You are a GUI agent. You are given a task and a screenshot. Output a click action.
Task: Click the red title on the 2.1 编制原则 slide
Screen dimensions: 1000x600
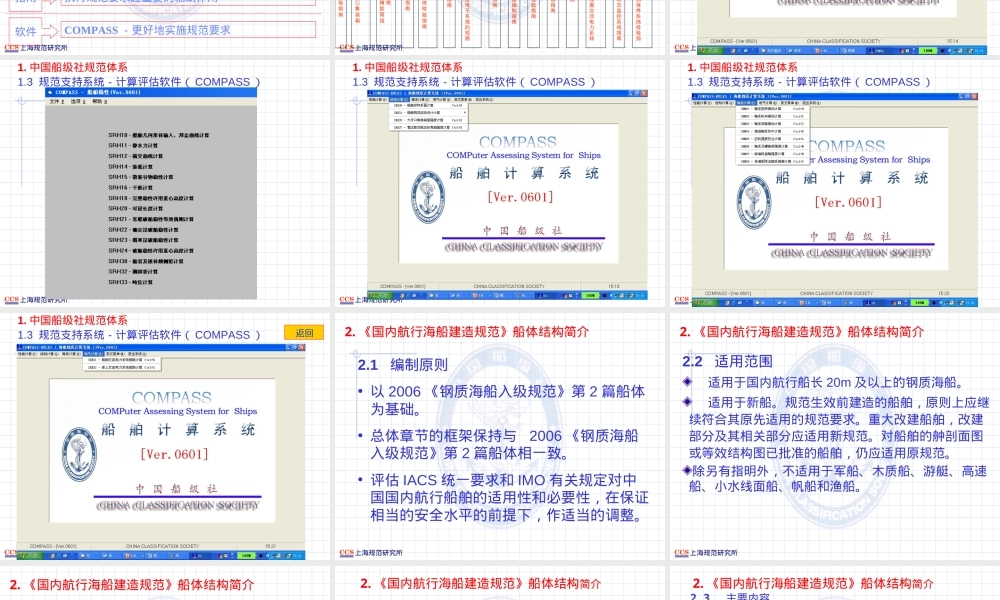(467, 332)
